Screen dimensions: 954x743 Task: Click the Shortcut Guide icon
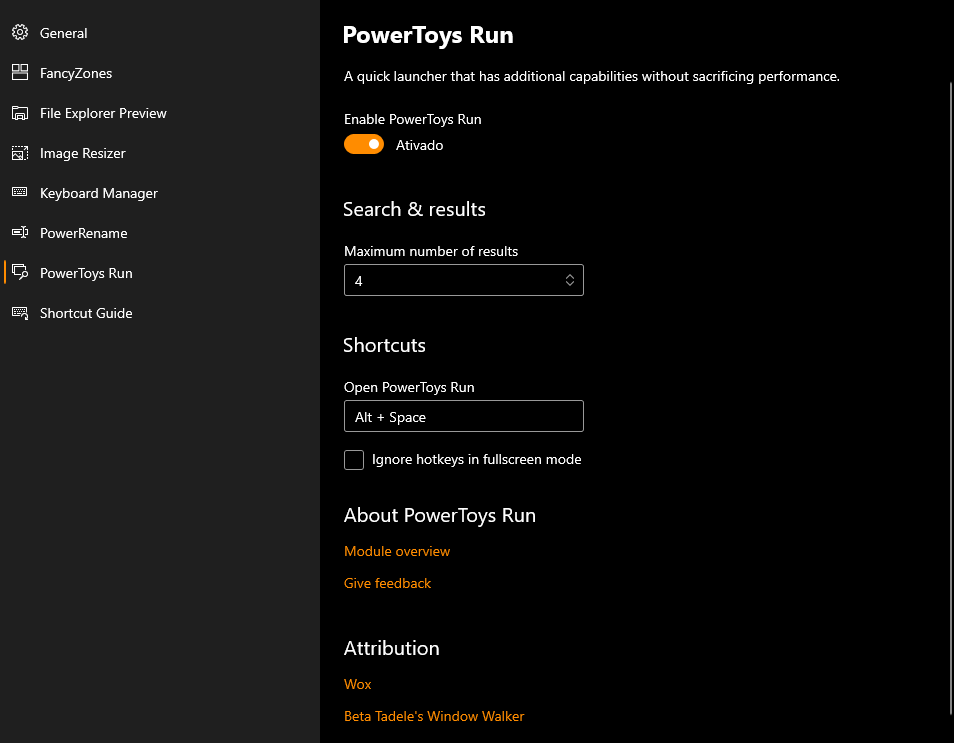coord(20,313)
